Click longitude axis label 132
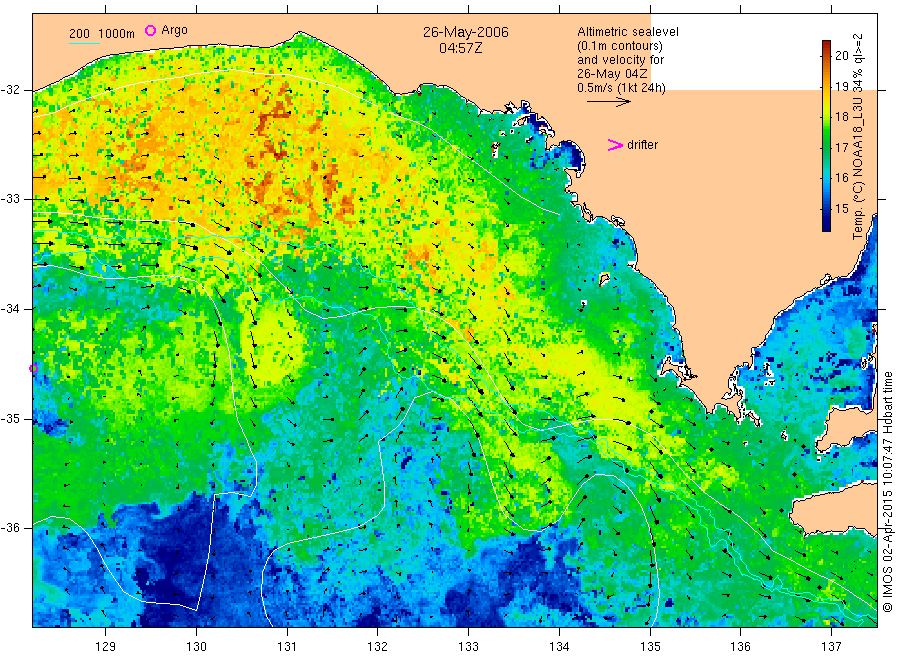Viewport: 900px width, 660px height. pos(378,647)
